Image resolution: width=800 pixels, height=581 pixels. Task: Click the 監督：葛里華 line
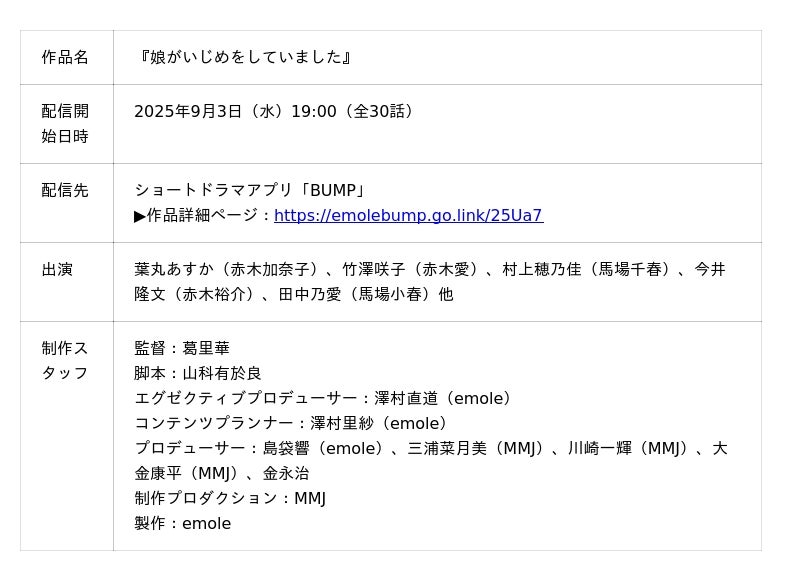[x=182, y=348]
